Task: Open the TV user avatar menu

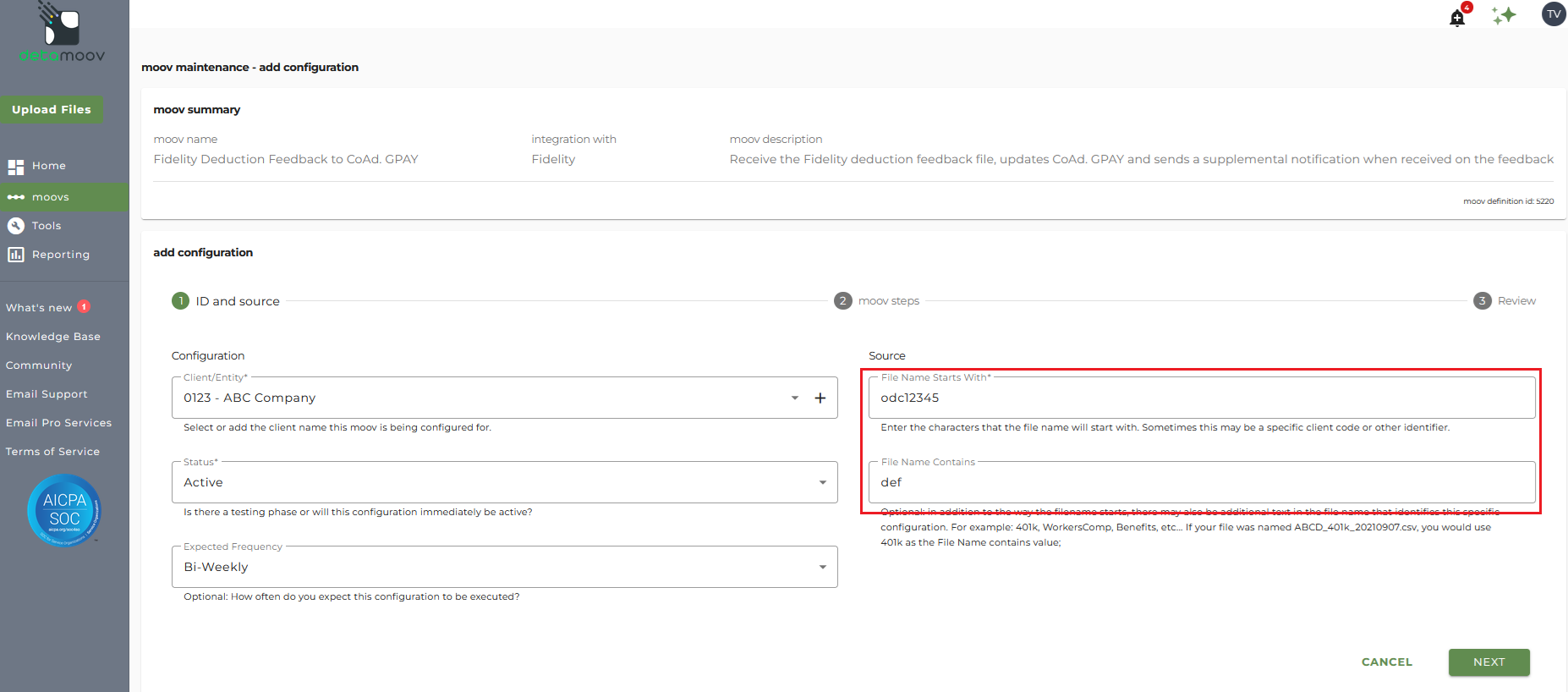Action: (x=1554, y=14)
